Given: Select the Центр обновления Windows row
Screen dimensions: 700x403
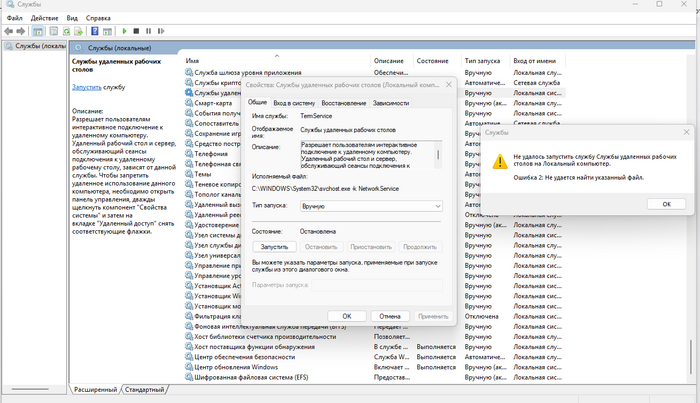Looking at the screenshot, I should (x=375, y=367).
